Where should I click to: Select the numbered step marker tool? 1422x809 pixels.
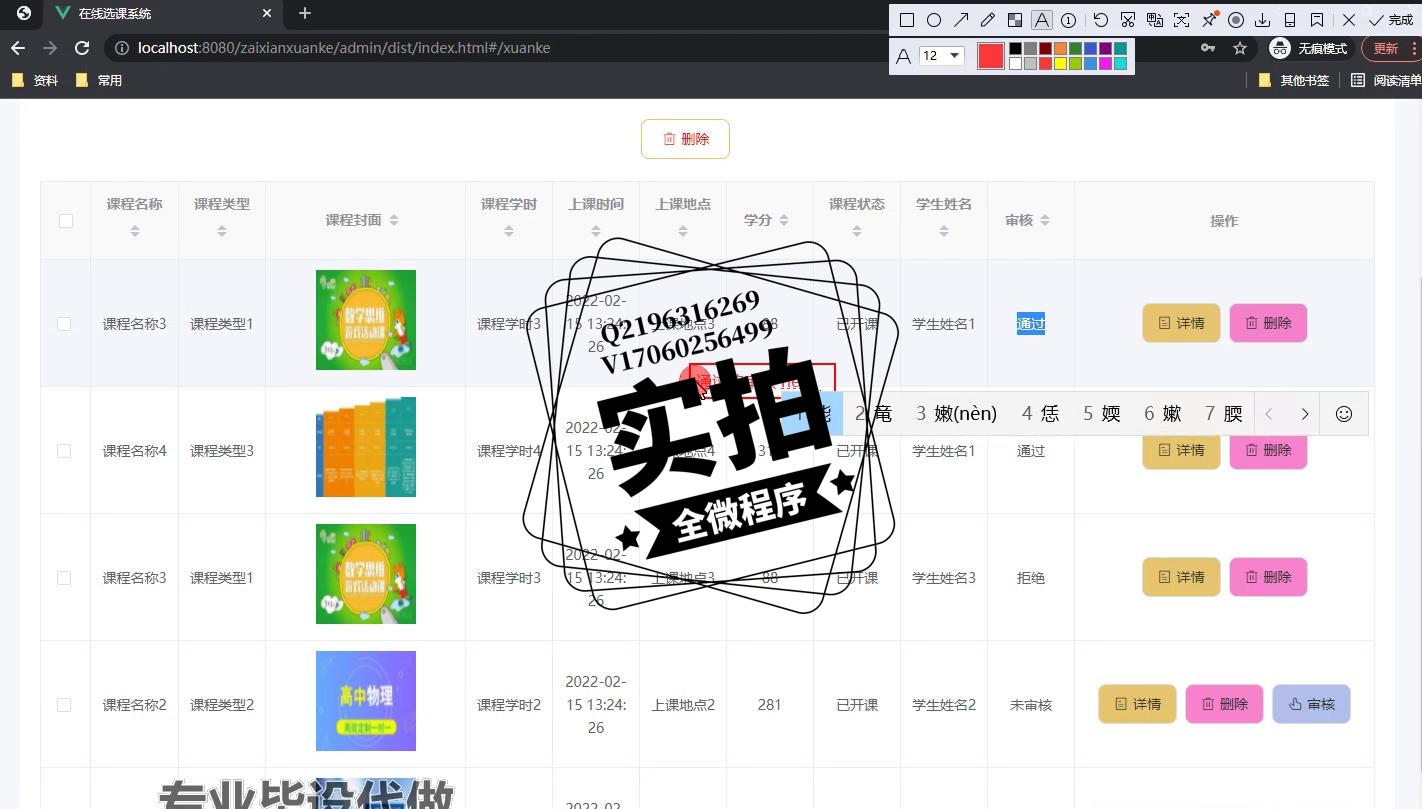[x=1069, y=20]
